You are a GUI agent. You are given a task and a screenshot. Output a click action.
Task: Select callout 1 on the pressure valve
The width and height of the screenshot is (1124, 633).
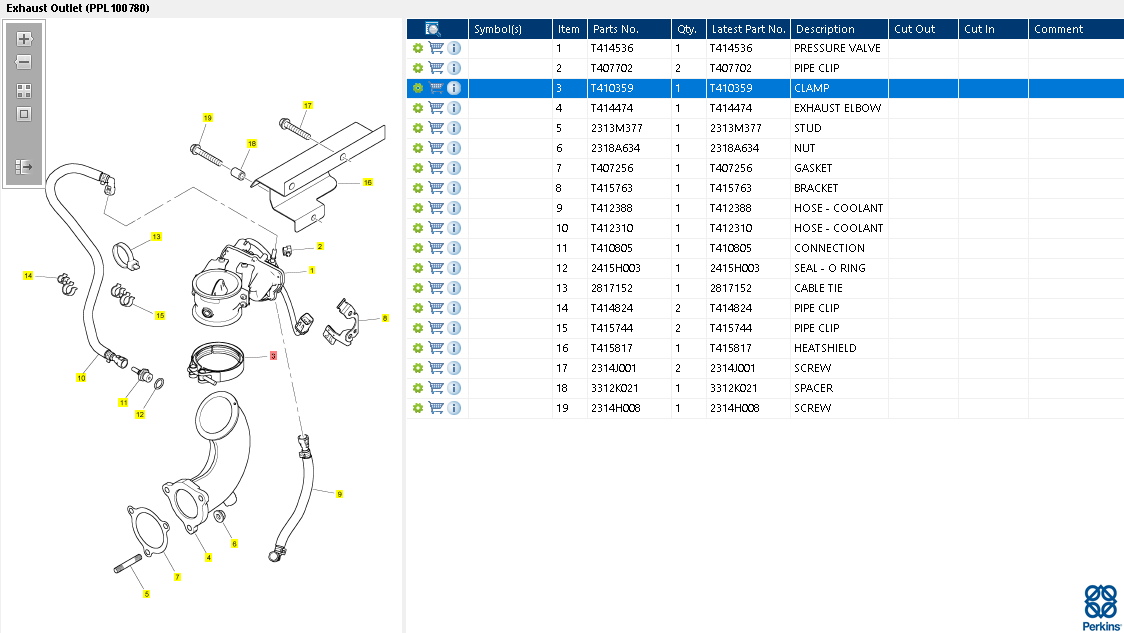312,270
